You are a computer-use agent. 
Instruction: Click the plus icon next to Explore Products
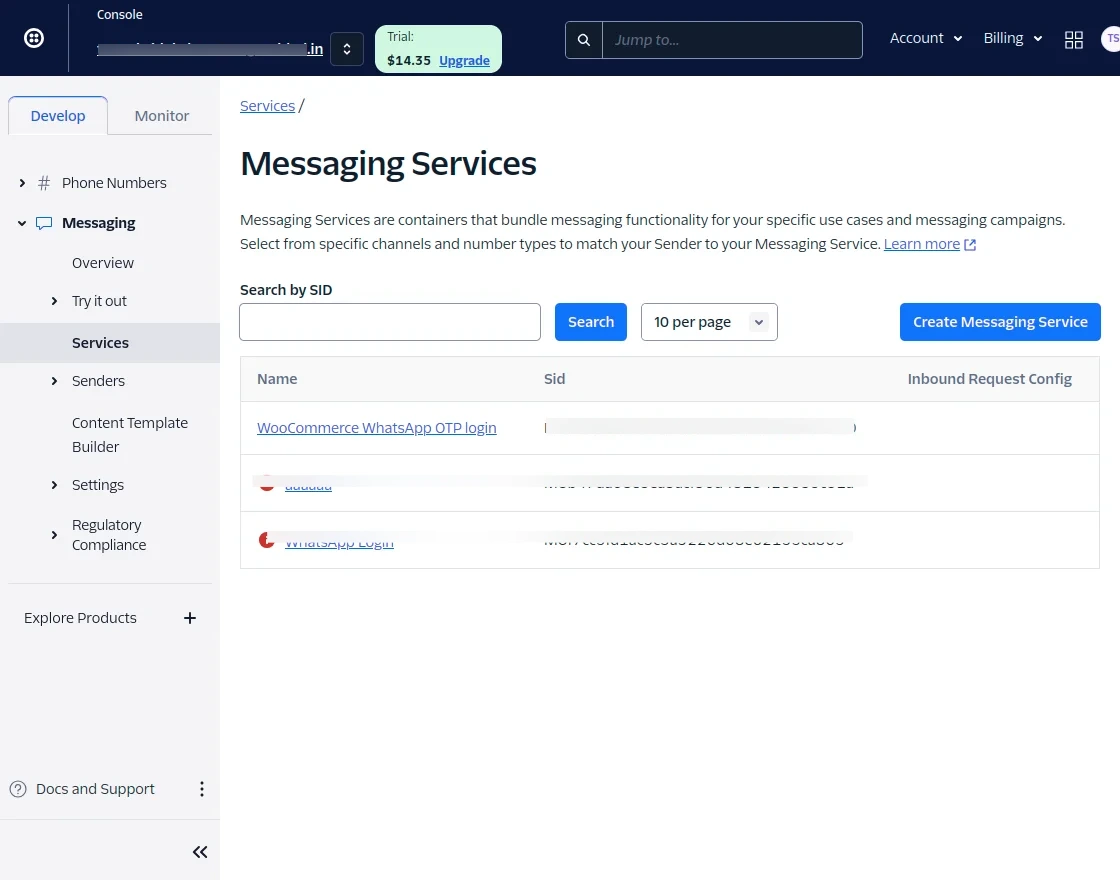click(x=190, y=618)
